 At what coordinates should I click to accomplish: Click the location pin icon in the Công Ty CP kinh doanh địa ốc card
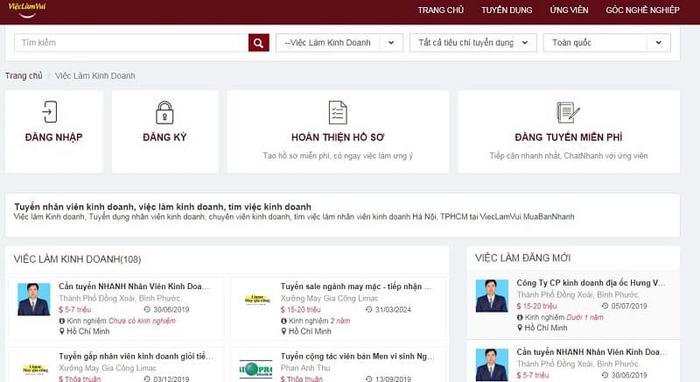pyautogui.click(x=520, y=328)
